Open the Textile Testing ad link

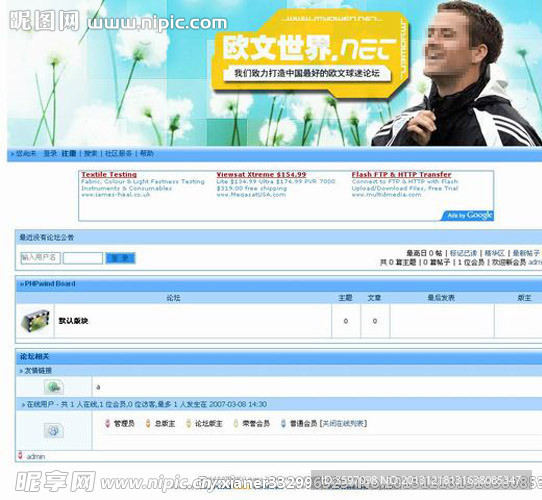[109, 175]
